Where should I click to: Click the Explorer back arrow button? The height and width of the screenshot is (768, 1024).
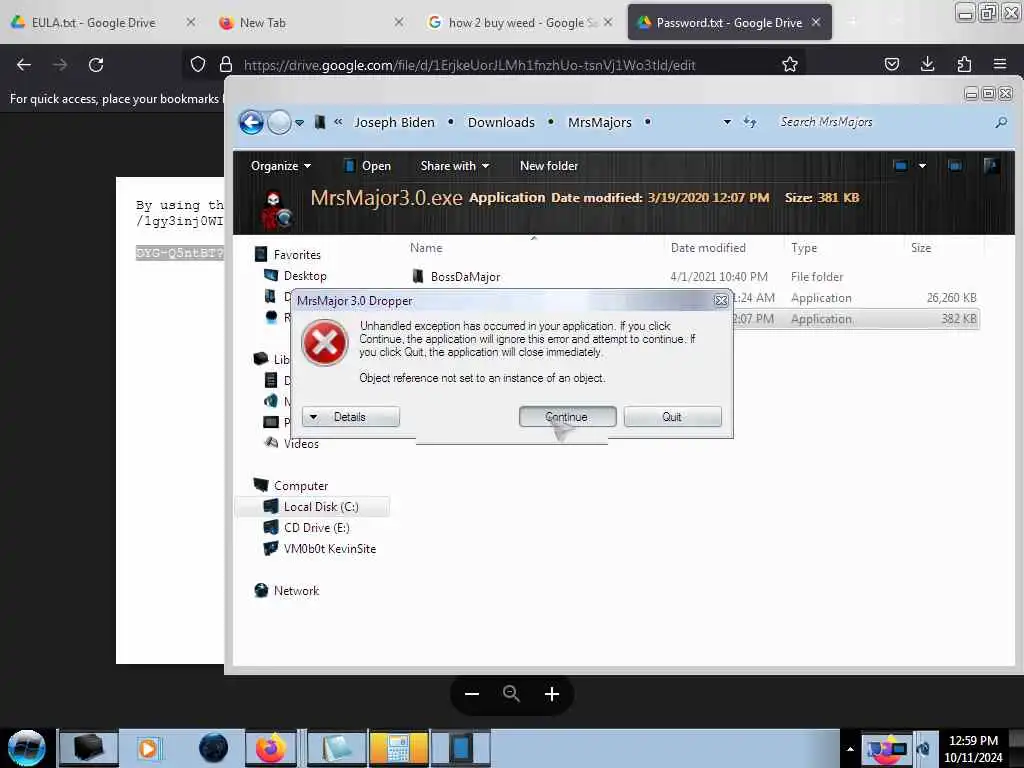[x=251, y=122]
